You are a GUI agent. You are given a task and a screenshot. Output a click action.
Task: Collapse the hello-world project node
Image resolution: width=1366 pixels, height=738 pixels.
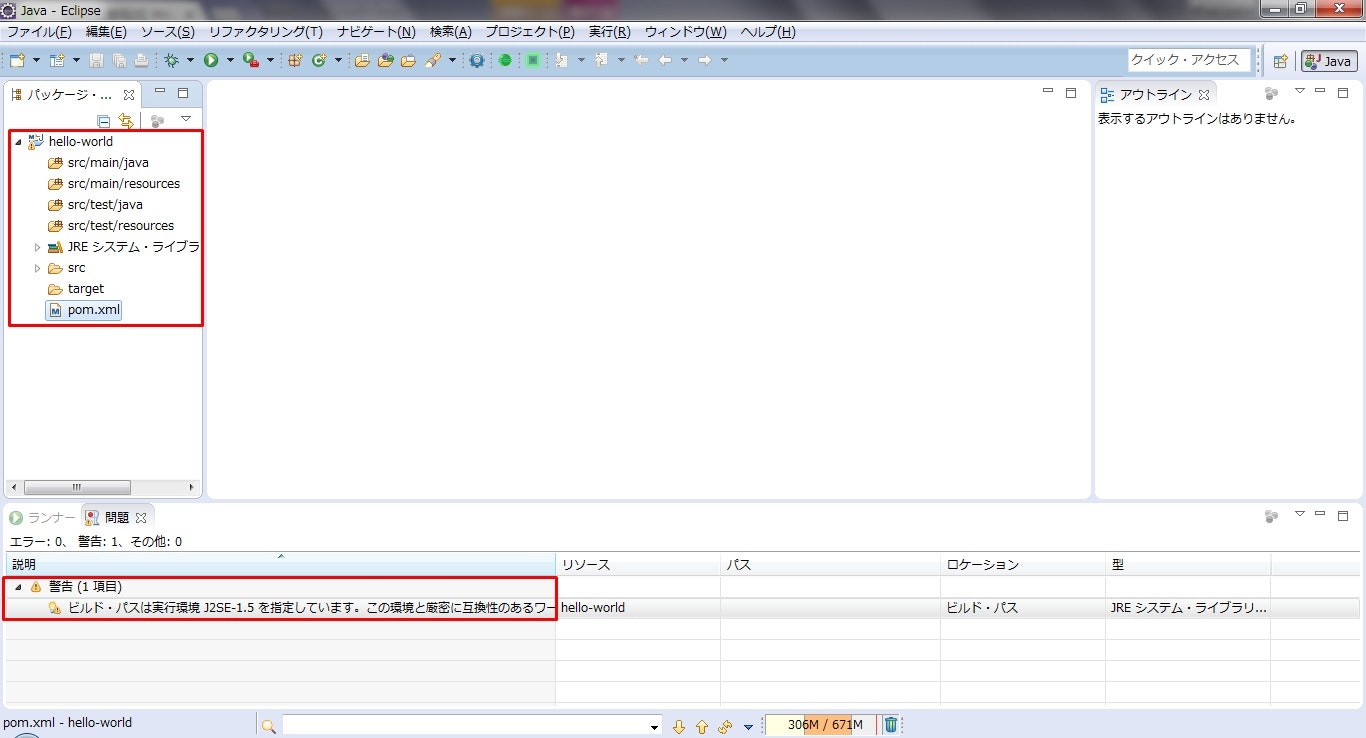pyautogui.click(x=18, y=142)
